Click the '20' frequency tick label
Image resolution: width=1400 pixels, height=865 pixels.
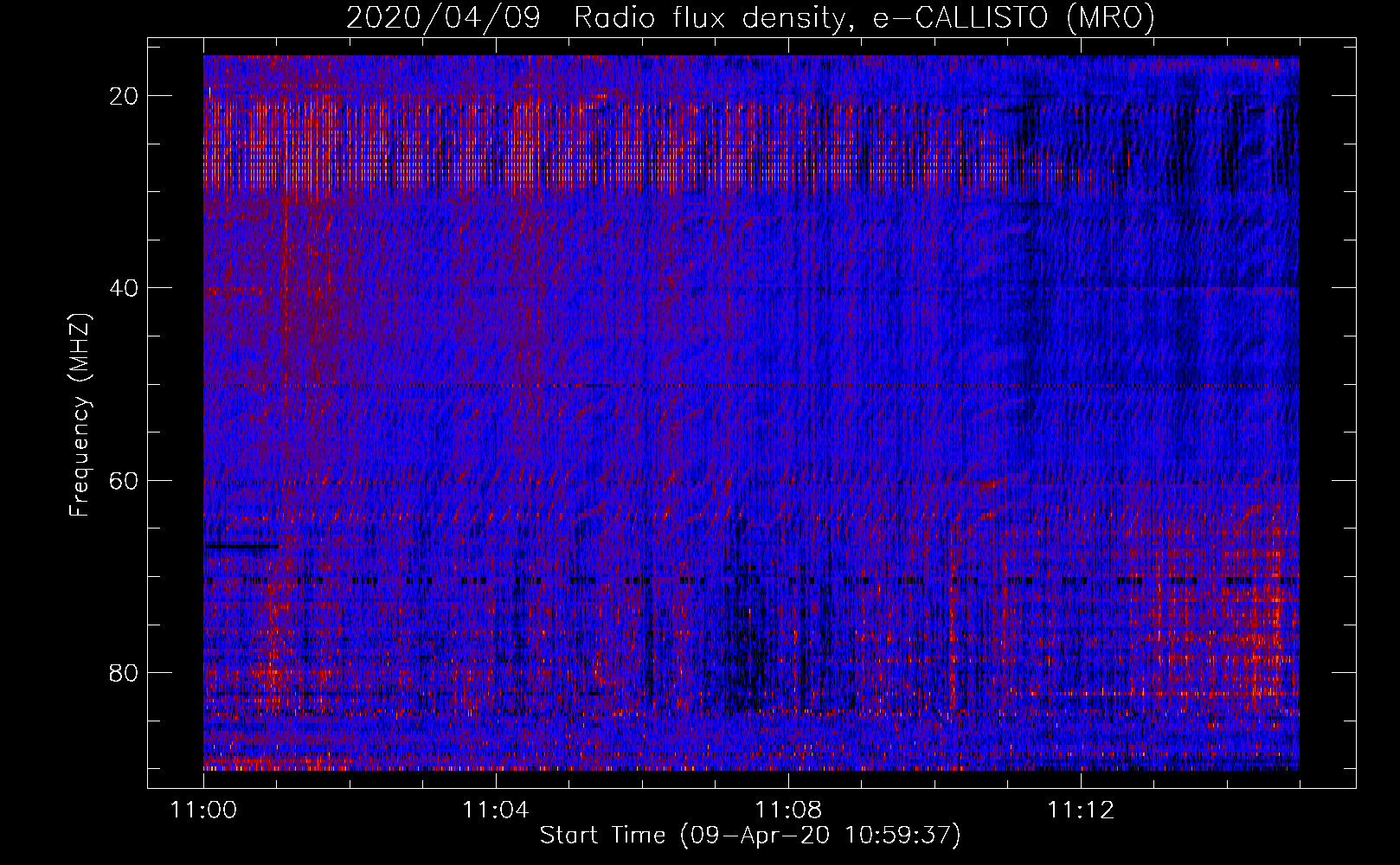pyautogui.click(x=125, y=96)
